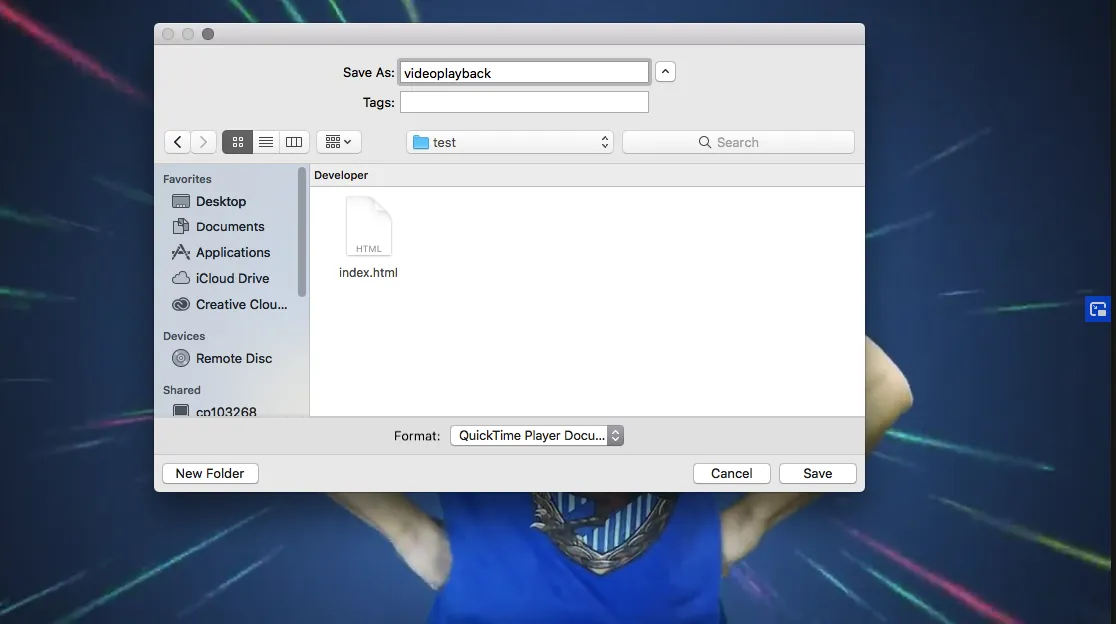Open the item arrangement dropdown

point(339,142)
